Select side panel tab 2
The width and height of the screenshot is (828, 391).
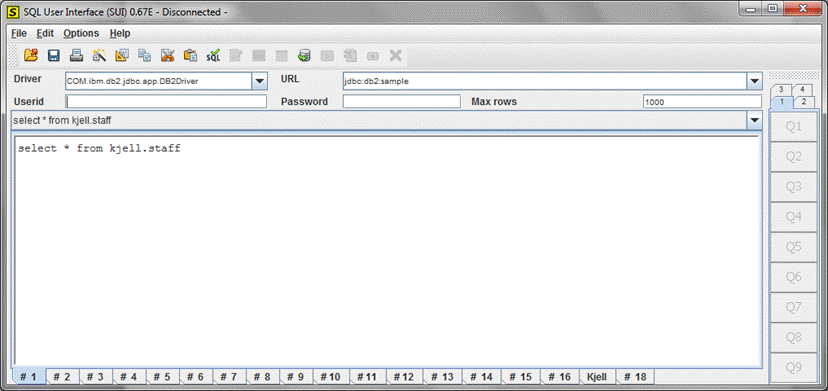click(x=804, y=102)
